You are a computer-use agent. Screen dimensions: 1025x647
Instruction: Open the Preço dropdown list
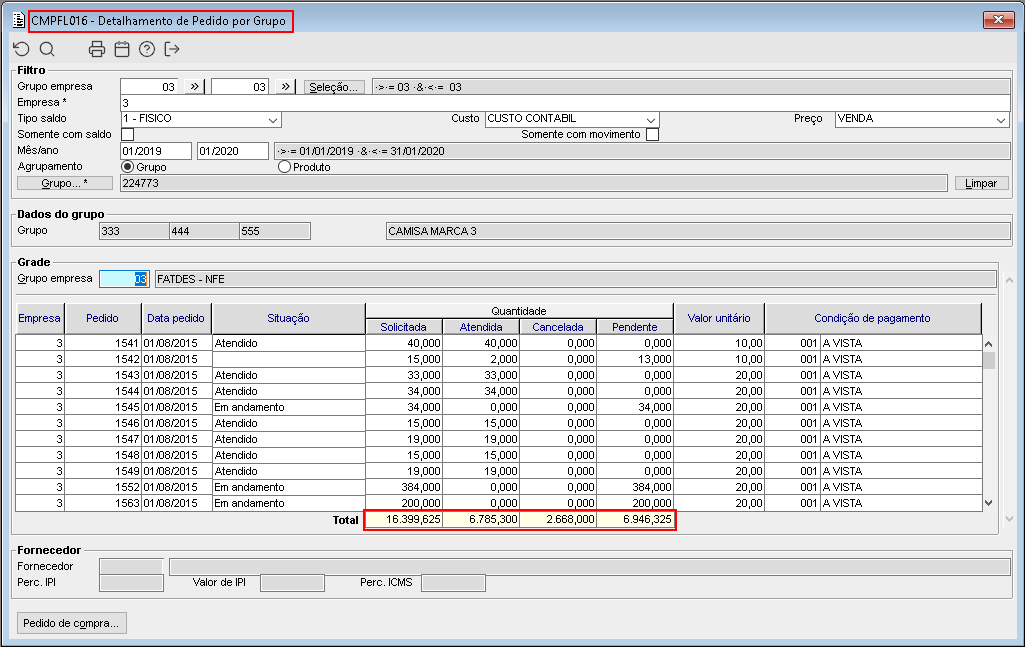point(1001,119)
